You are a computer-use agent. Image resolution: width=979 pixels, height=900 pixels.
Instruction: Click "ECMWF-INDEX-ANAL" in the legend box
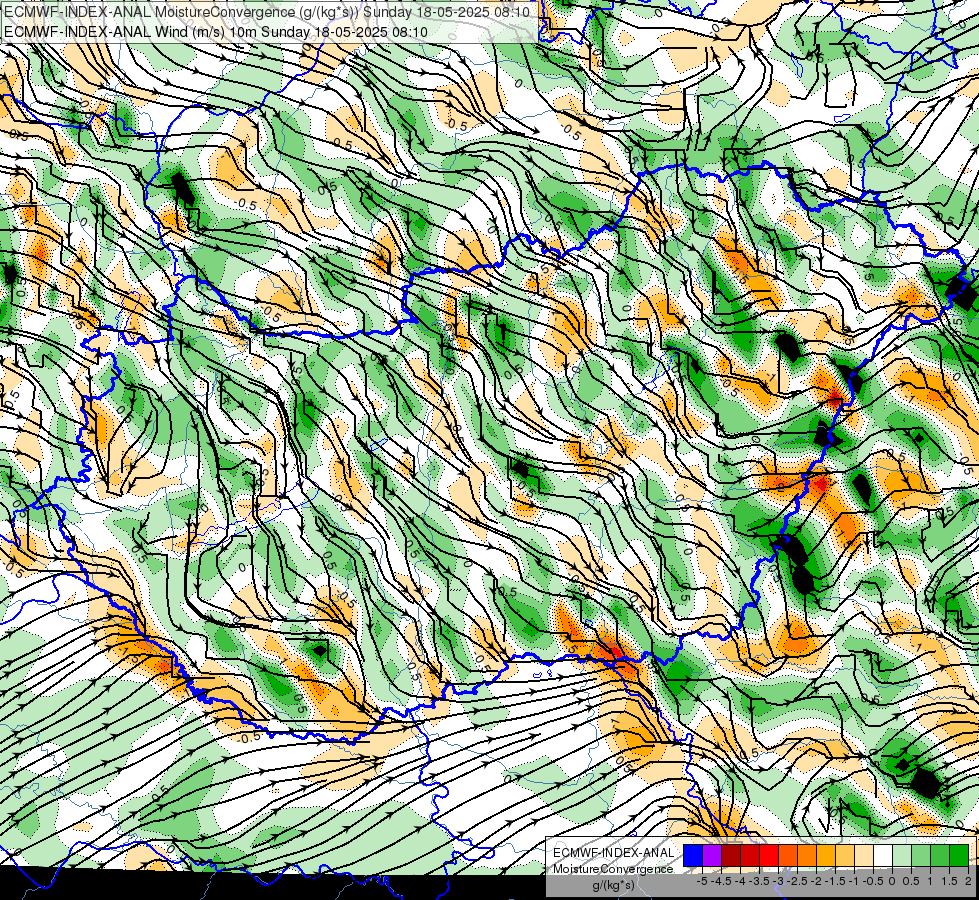click(x=613, y=853)
